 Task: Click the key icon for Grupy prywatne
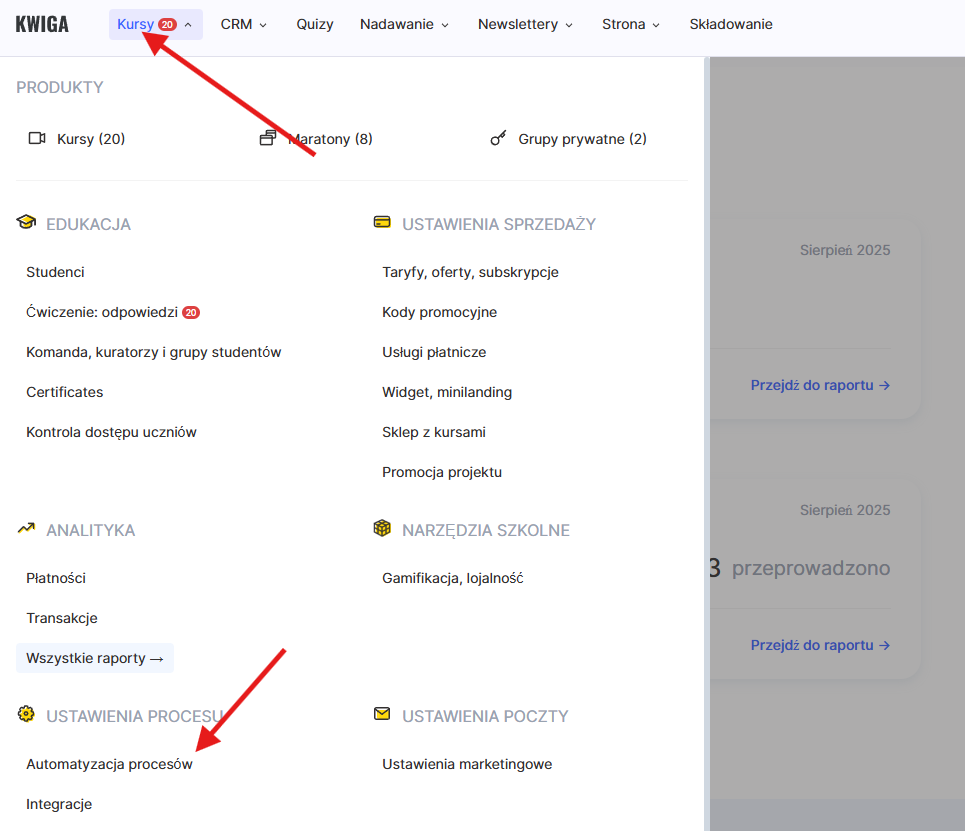(498, 139)
